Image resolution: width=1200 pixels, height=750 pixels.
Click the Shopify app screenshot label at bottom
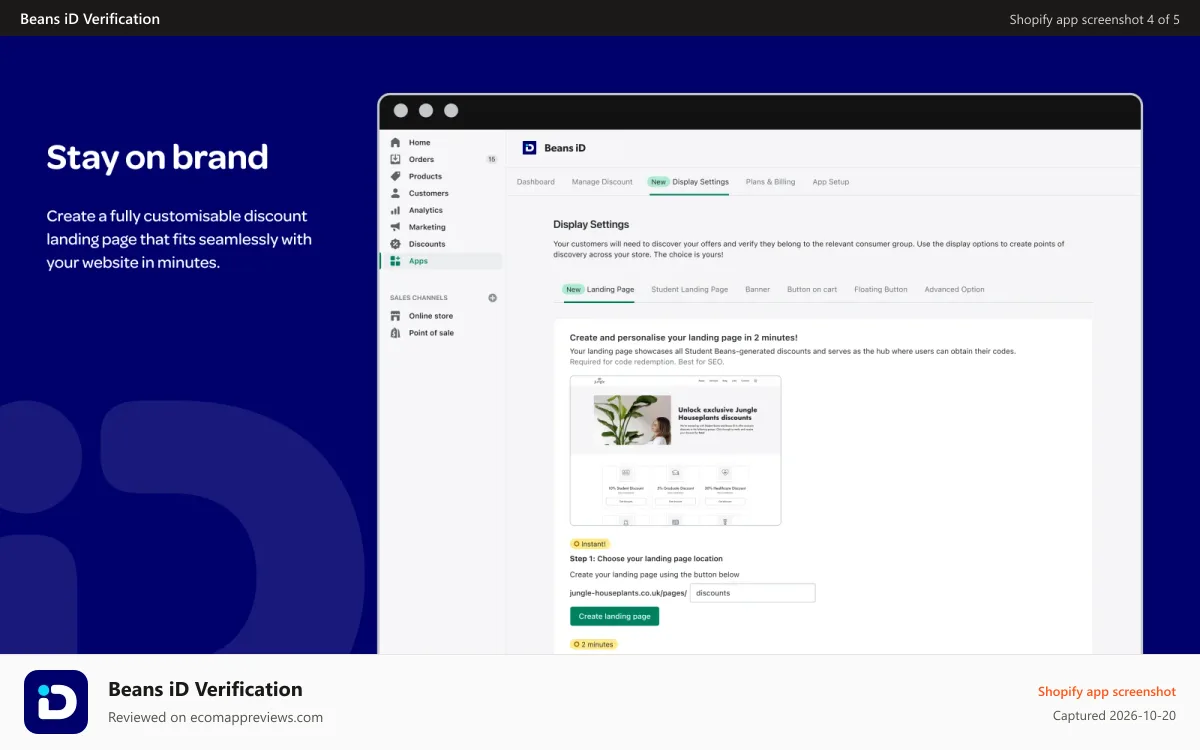[1107, 691]
